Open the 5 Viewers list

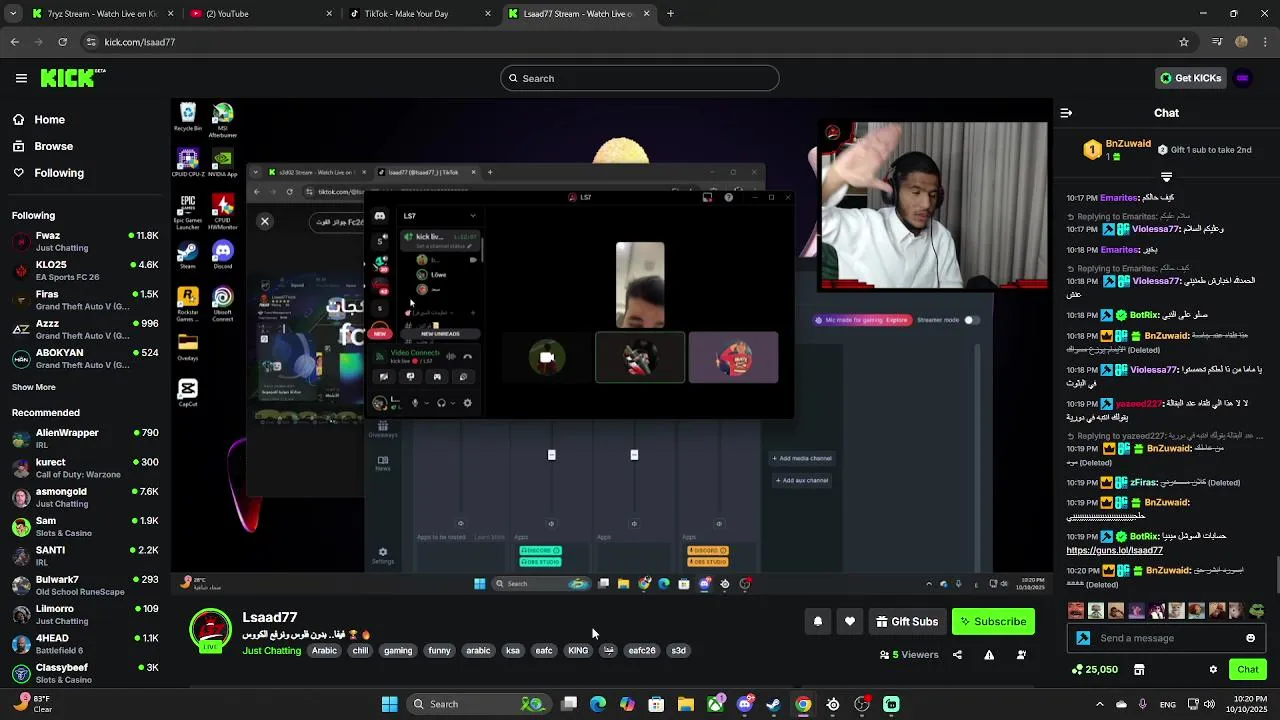pos(909,655)
